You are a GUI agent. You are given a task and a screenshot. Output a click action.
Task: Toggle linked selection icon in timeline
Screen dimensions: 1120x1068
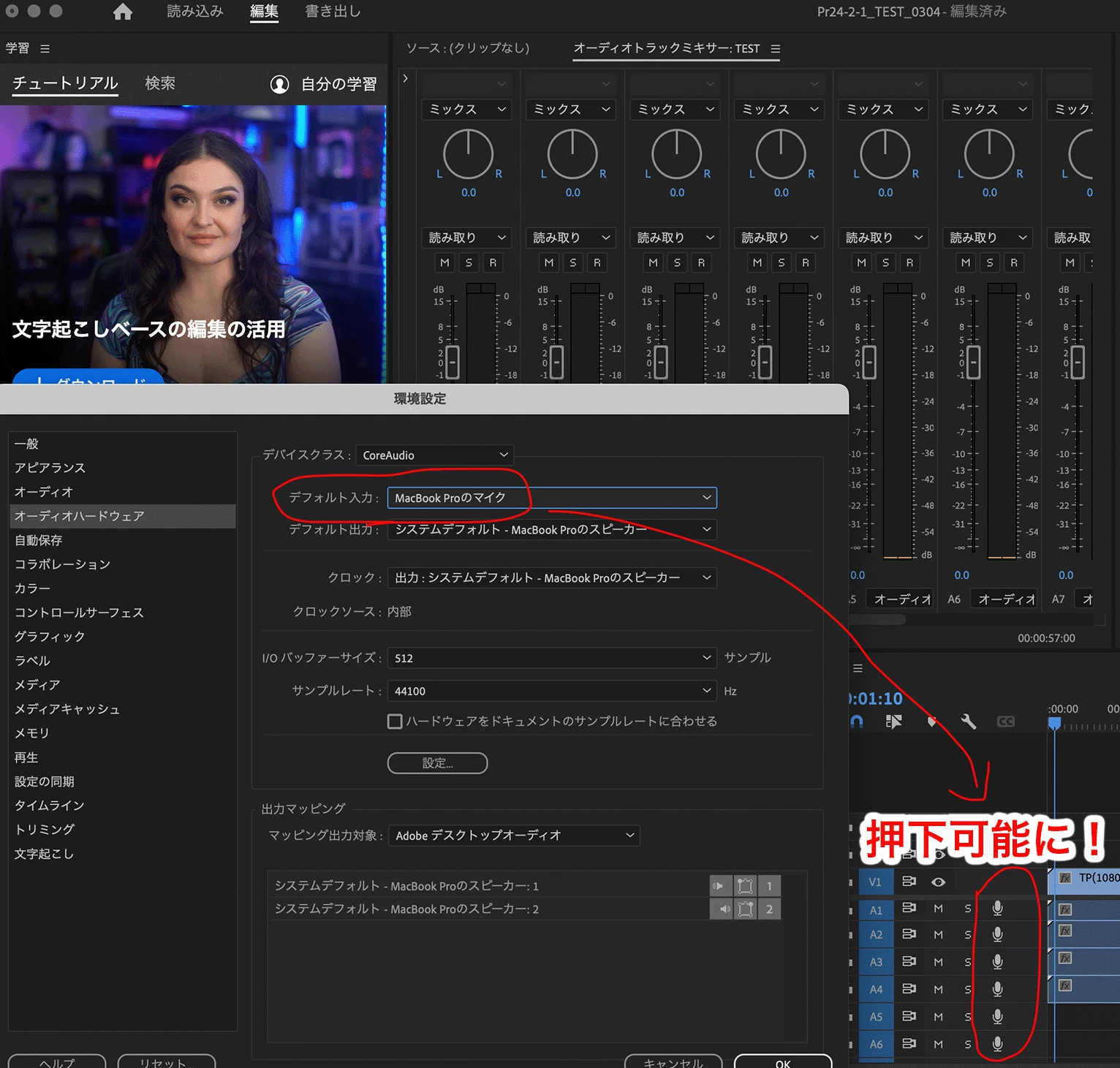[x=893, y=722]
